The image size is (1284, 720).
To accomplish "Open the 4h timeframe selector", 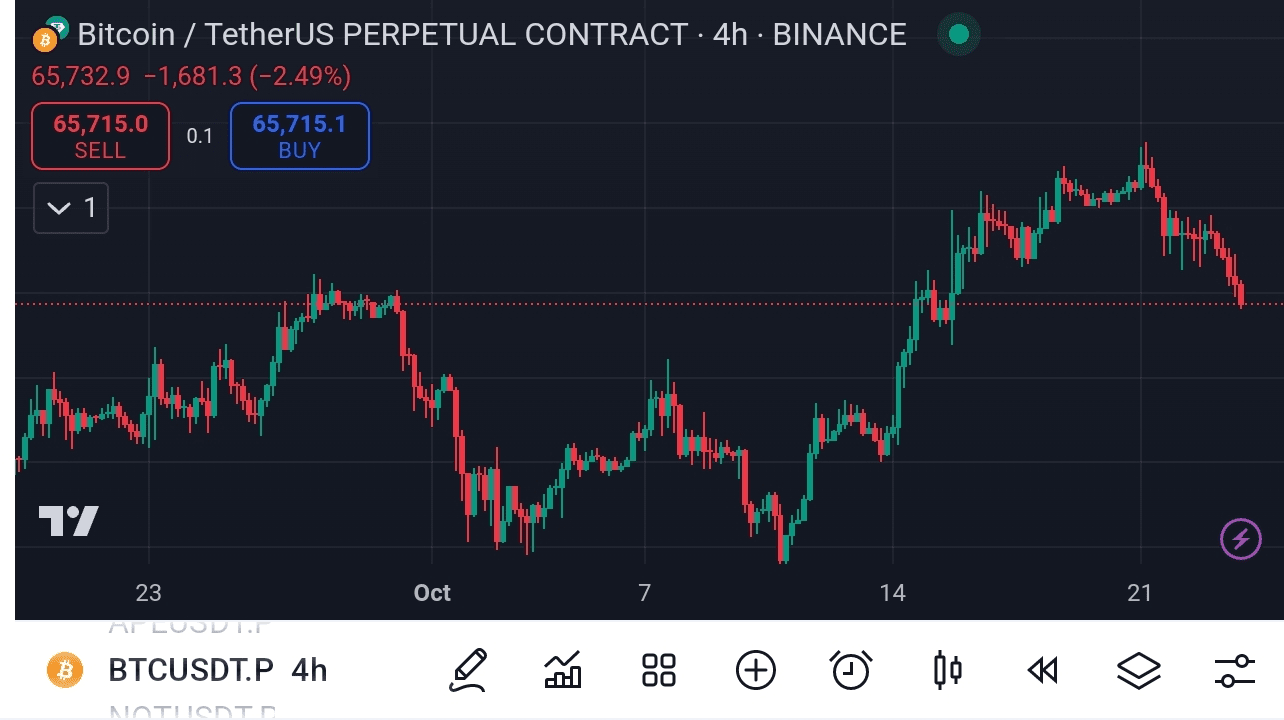I will click(x=307, y=670).
